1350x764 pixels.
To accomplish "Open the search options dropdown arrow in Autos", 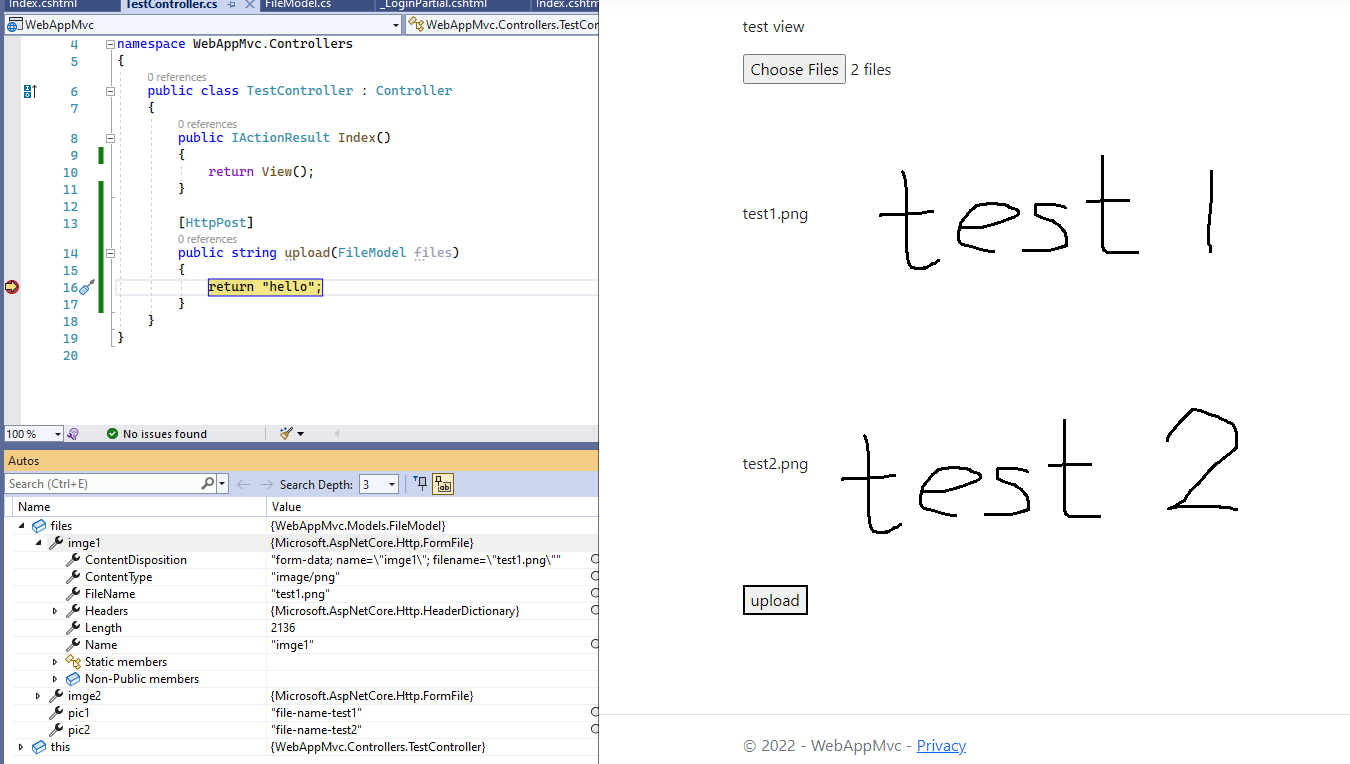I will 222,484.
